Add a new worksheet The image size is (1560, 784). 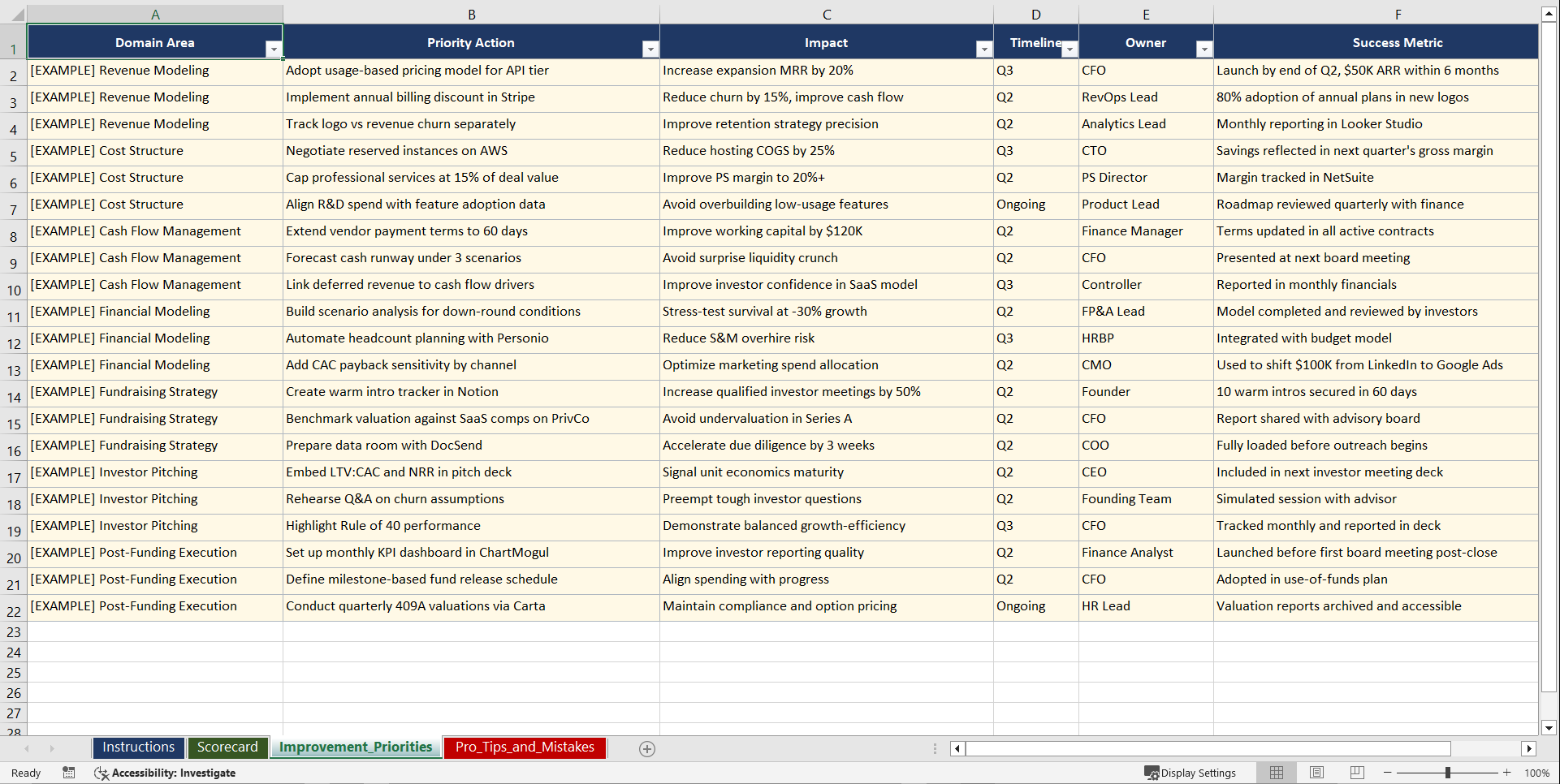[x=647, y=748]
